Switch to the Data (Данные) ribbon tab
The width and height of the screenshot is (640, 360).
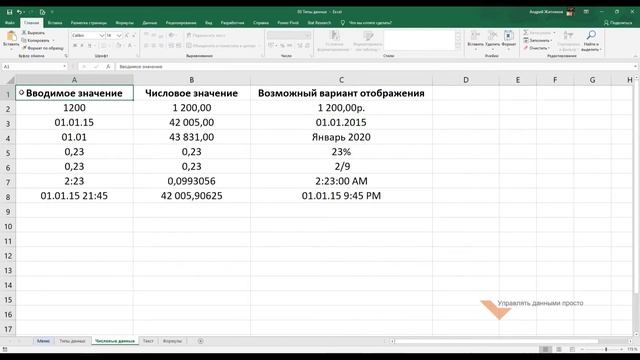[x=150, y=22]
